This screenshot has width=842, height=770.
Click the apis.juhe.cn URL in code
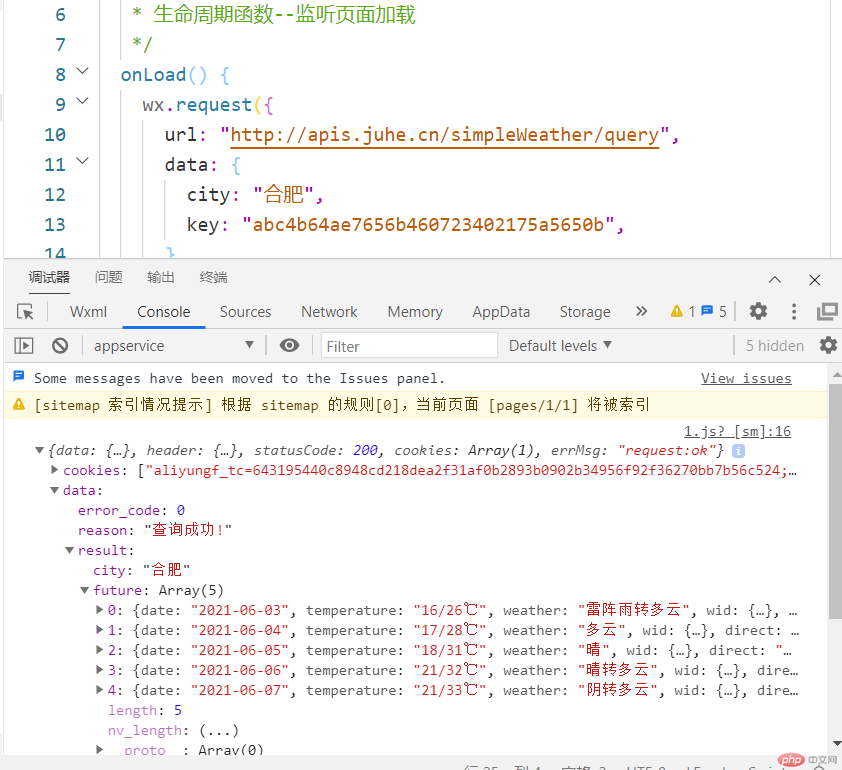pos(445,135)
